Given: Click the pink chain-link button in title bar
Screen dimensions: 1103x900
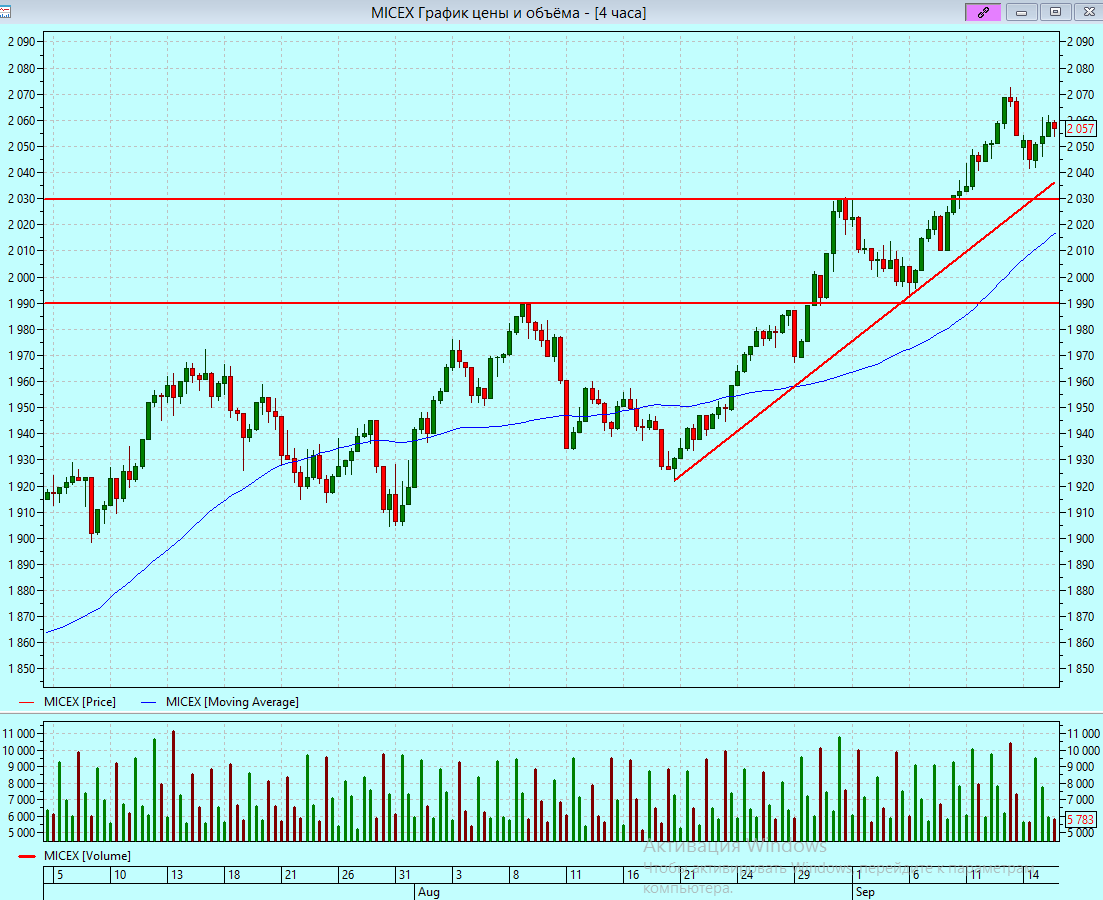Looking at the screenshot, I should point(983,12).
